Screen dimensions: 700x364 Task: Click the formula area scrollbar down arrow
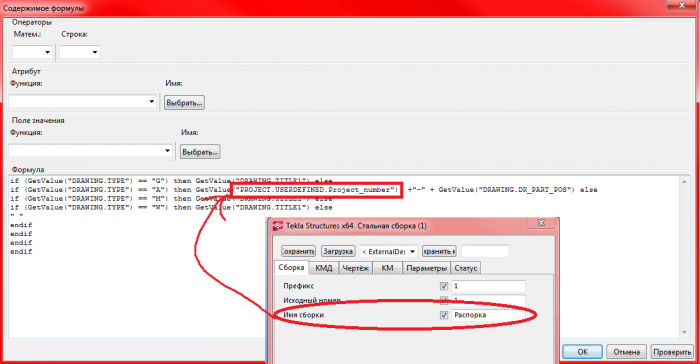click(684, 333)
